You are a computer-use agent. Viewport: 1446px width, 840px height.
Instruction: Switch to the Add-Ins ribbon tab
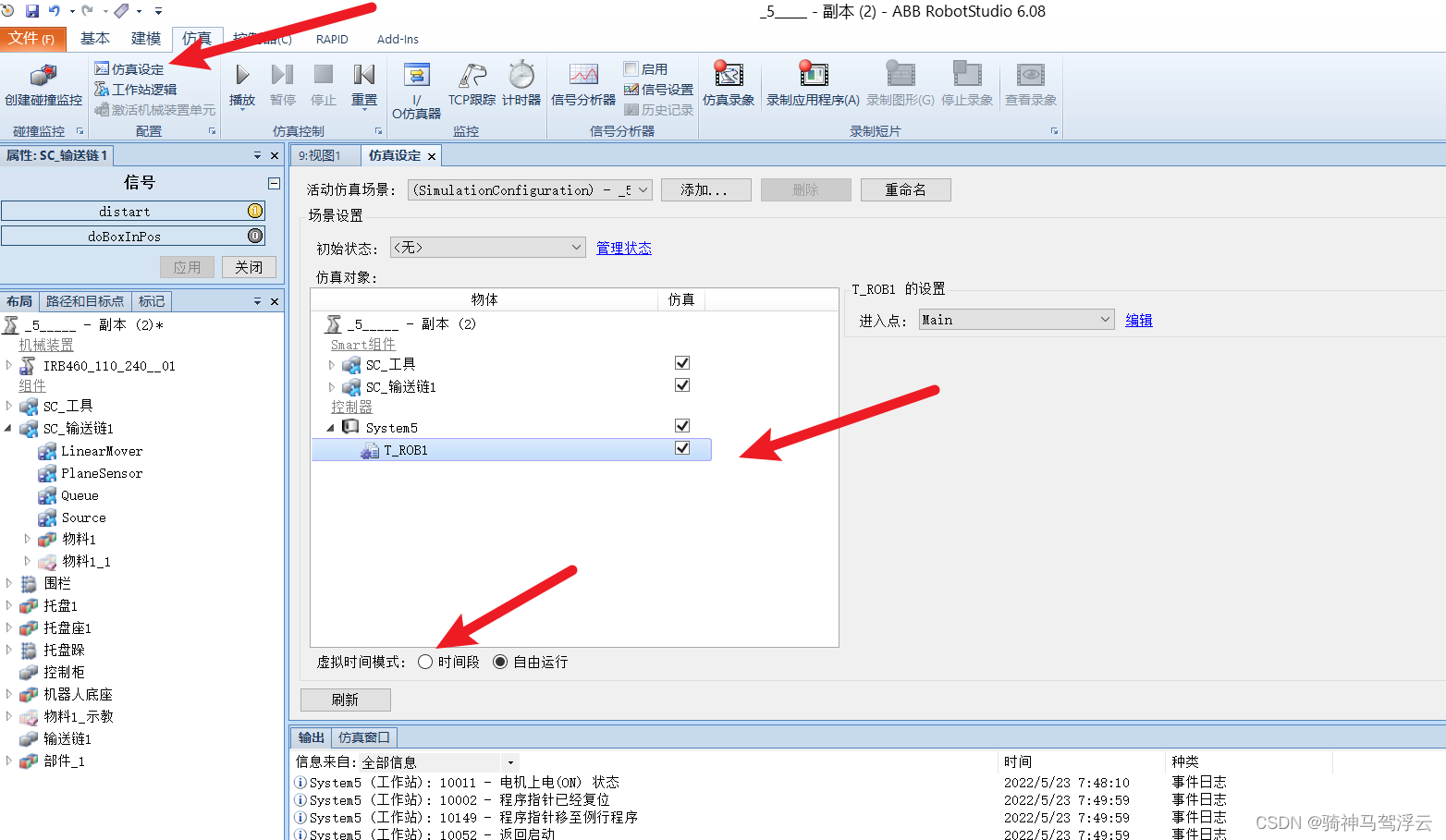(398, 39)
